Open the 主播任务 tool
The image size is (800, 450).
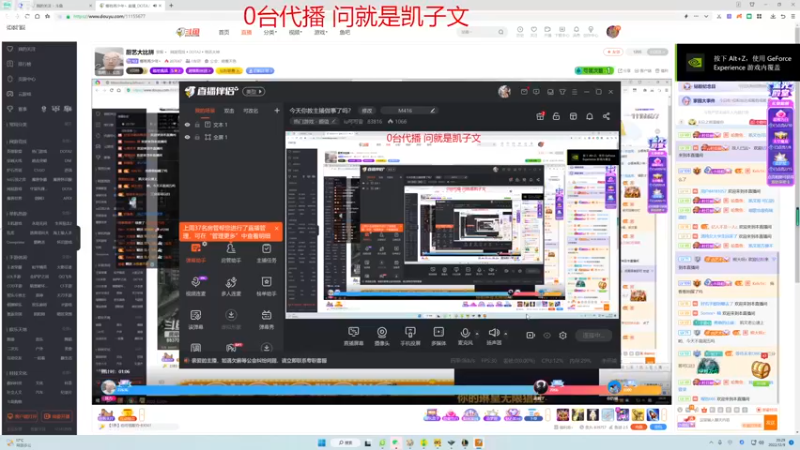266,253
